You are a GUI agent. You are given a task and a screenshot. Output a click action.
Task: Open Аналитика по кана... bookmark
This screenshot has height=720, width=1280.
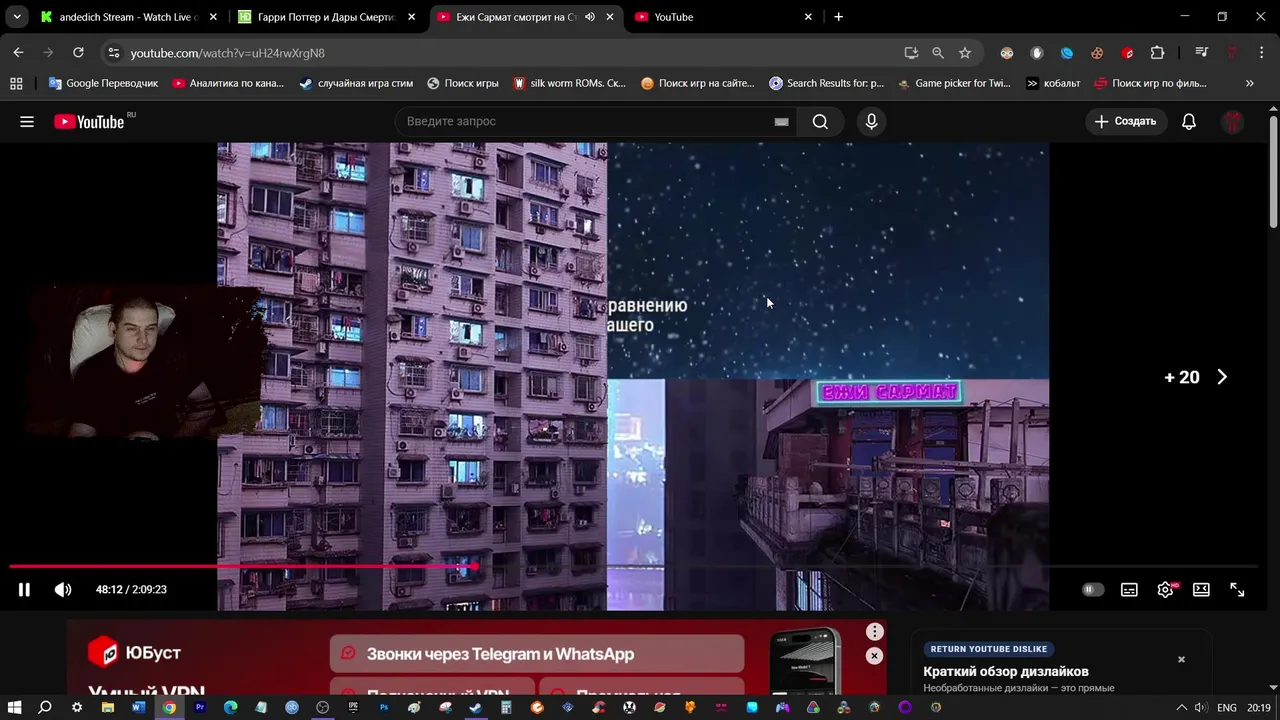(228, 83)
